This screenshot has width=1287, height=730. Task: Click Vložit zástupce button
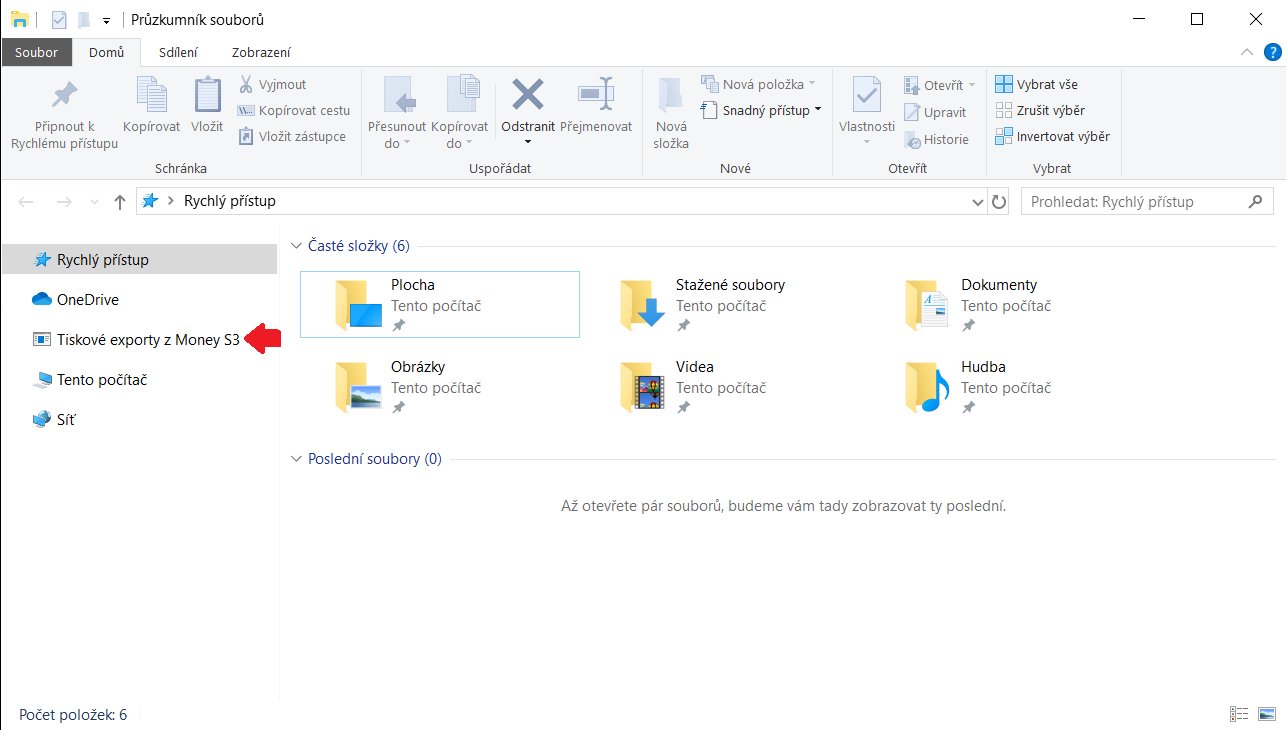point(292,137)
